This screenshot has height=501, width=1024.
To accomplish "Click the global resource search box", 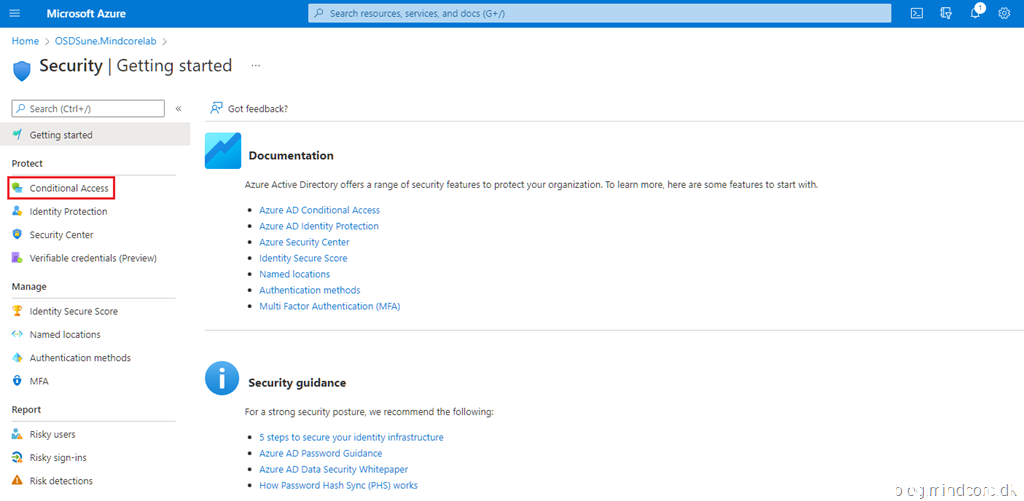I will (x=600, y=13).
